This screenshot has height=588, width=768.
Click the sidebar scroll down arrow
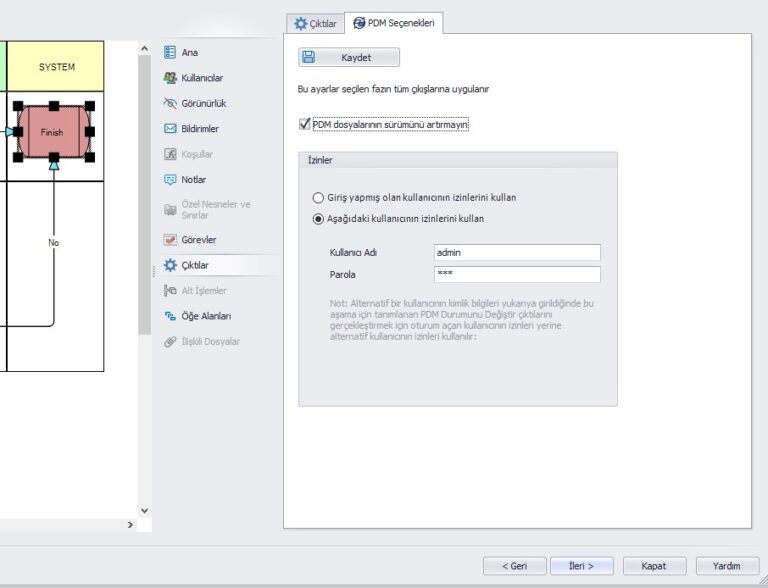[144, 510]
